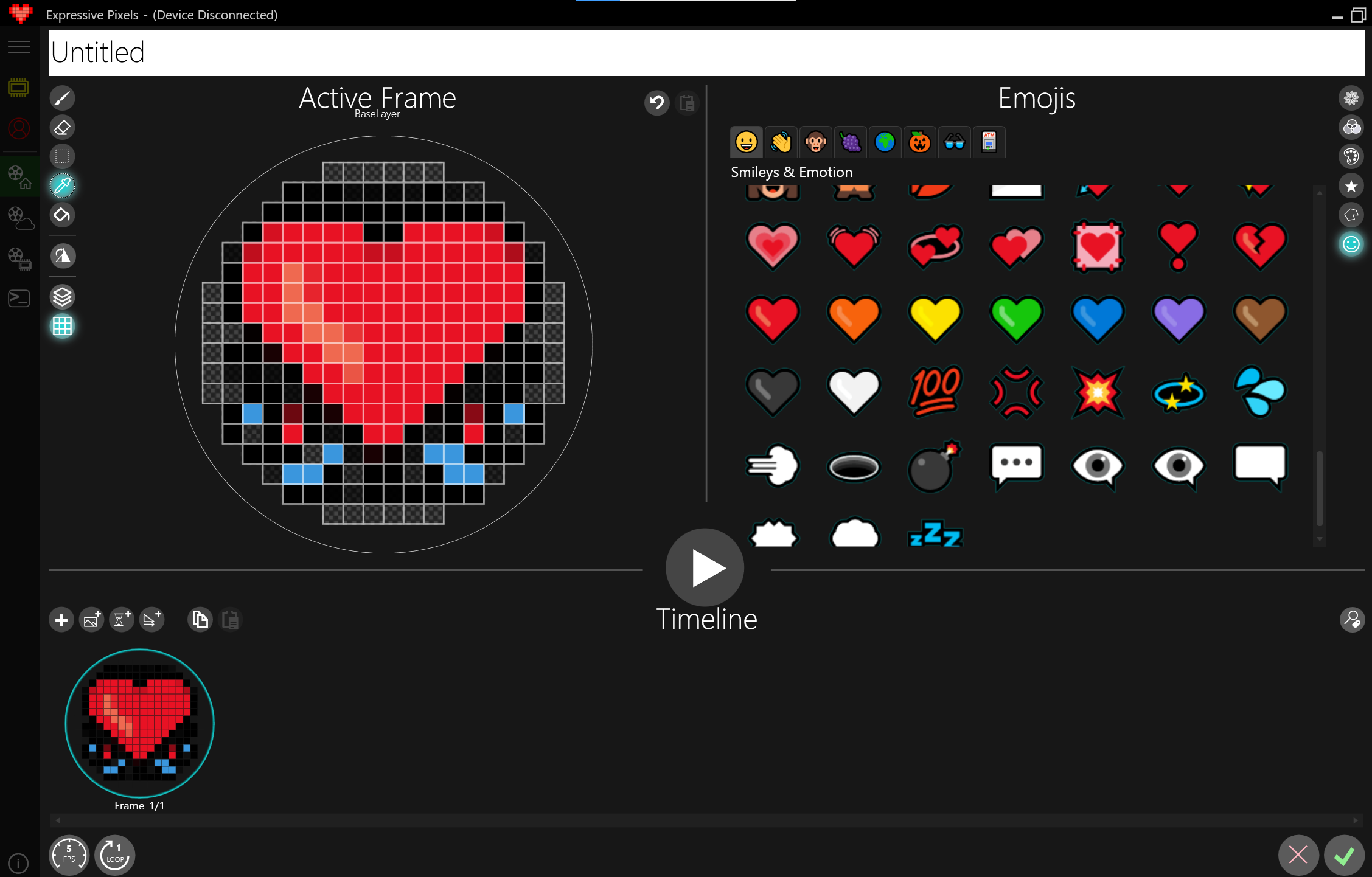
Task: Select the Fill bucket tool
Action: [x=62, y=215]
